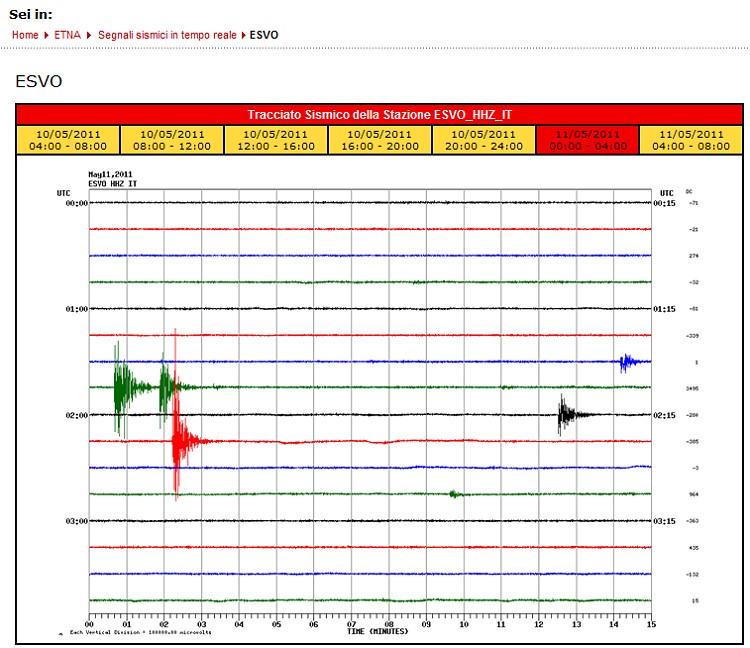The height and width of the screenshot is (648, 750).
Task: Open Segnali sismici in tempo reale link
Action: (x=167, y=35)
